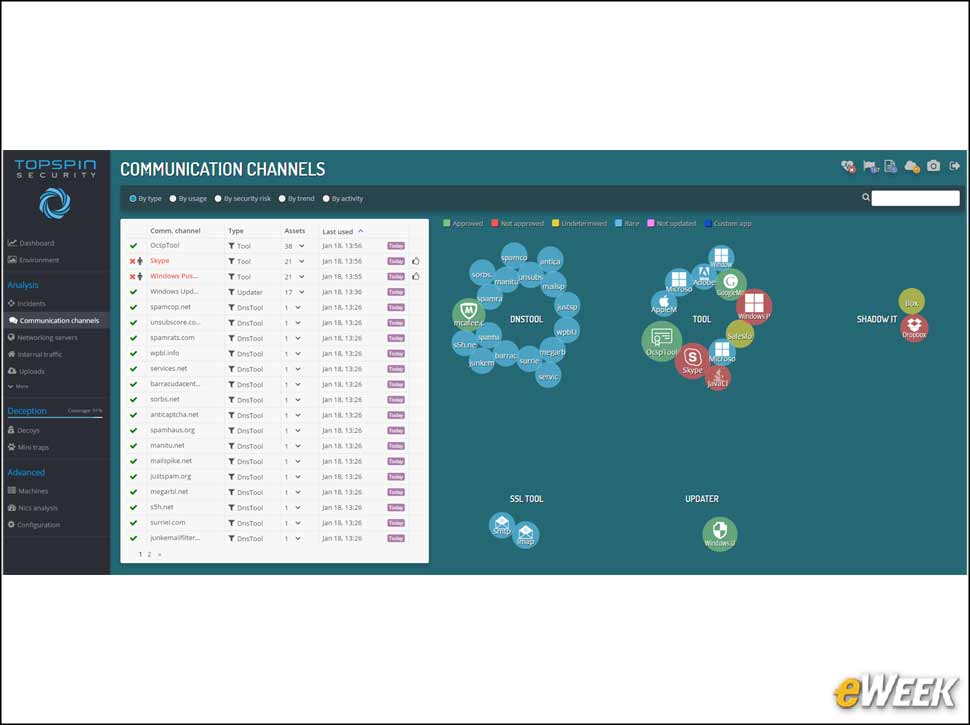970x725 pixels.
Task: Open Nics analysis under Advanced
Action: [33, 508]
